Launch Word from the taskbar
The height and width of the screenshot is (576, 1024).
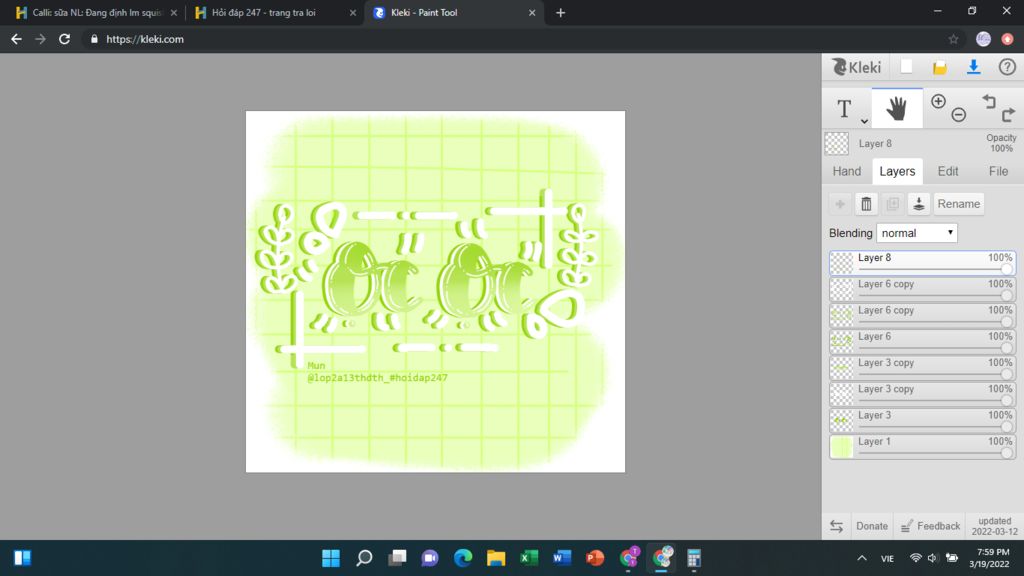click(562, 558)
